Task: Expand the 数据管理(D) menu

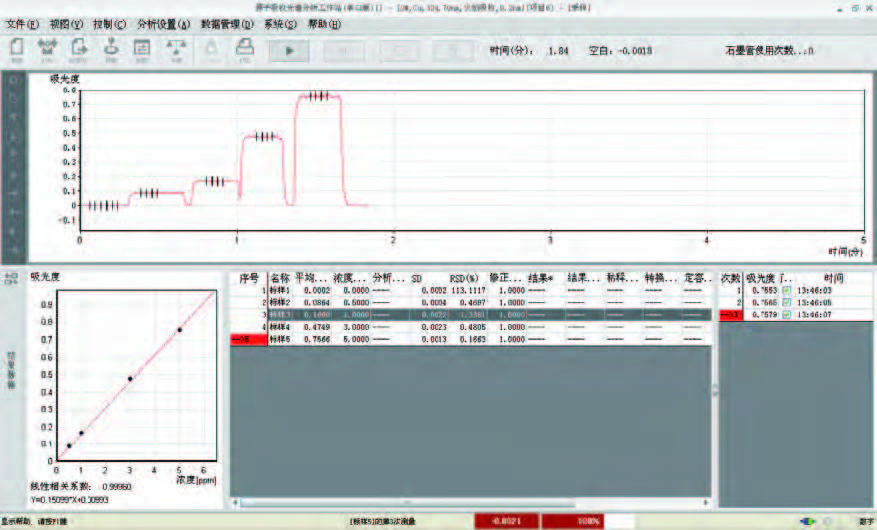Action: 226,24
